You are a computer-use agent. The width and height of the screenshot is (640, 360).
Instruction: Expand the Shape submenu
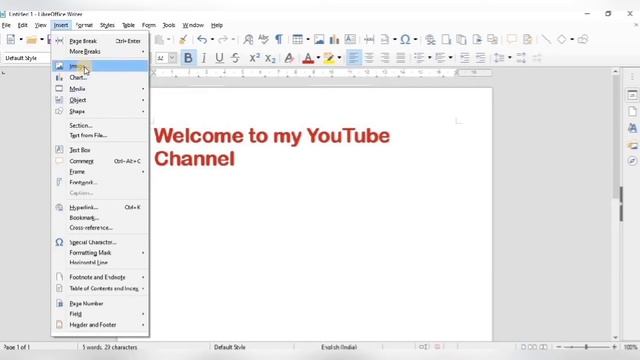100,111
